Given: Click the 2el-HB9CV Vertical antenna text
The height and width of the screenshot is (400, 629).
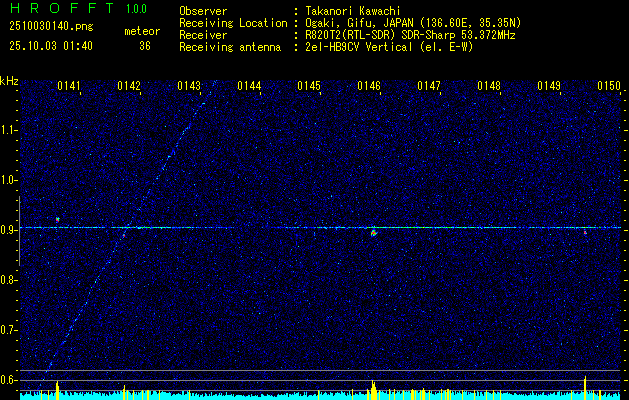Looking at the screenshot, I should point(389,47).
